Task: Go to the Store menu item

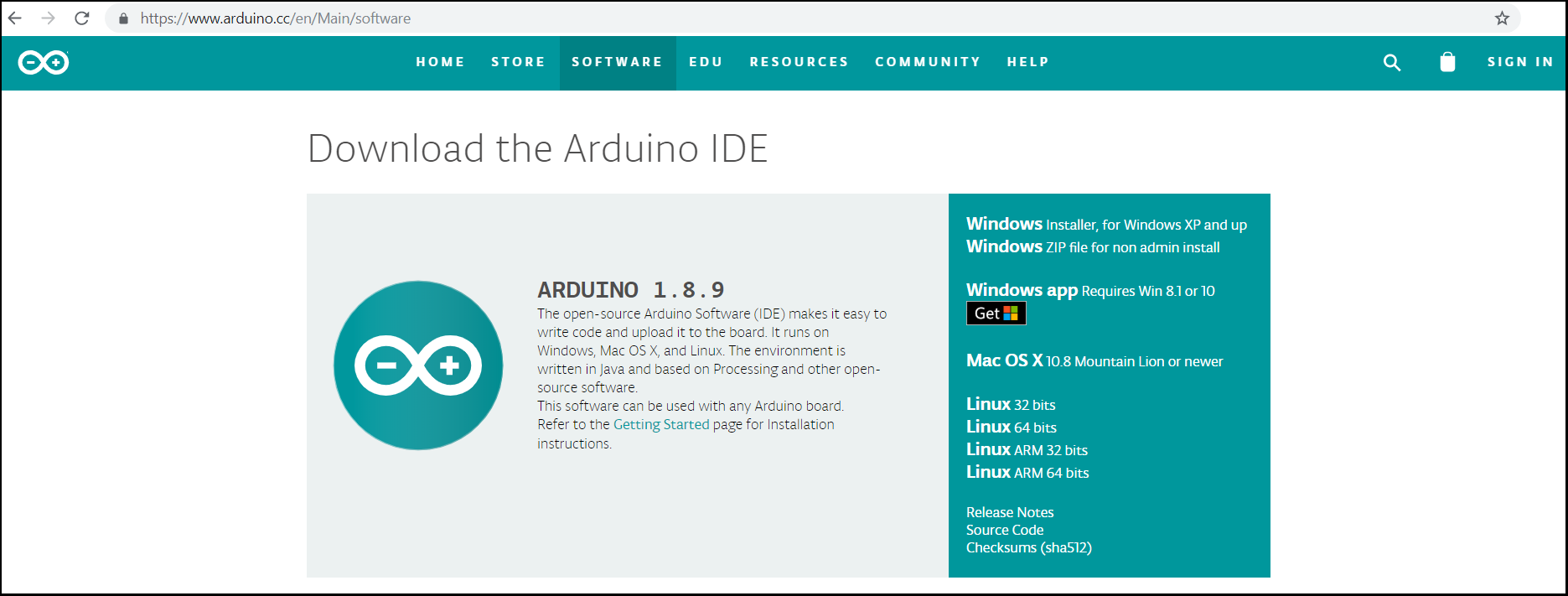Action: tap(518, 62)
